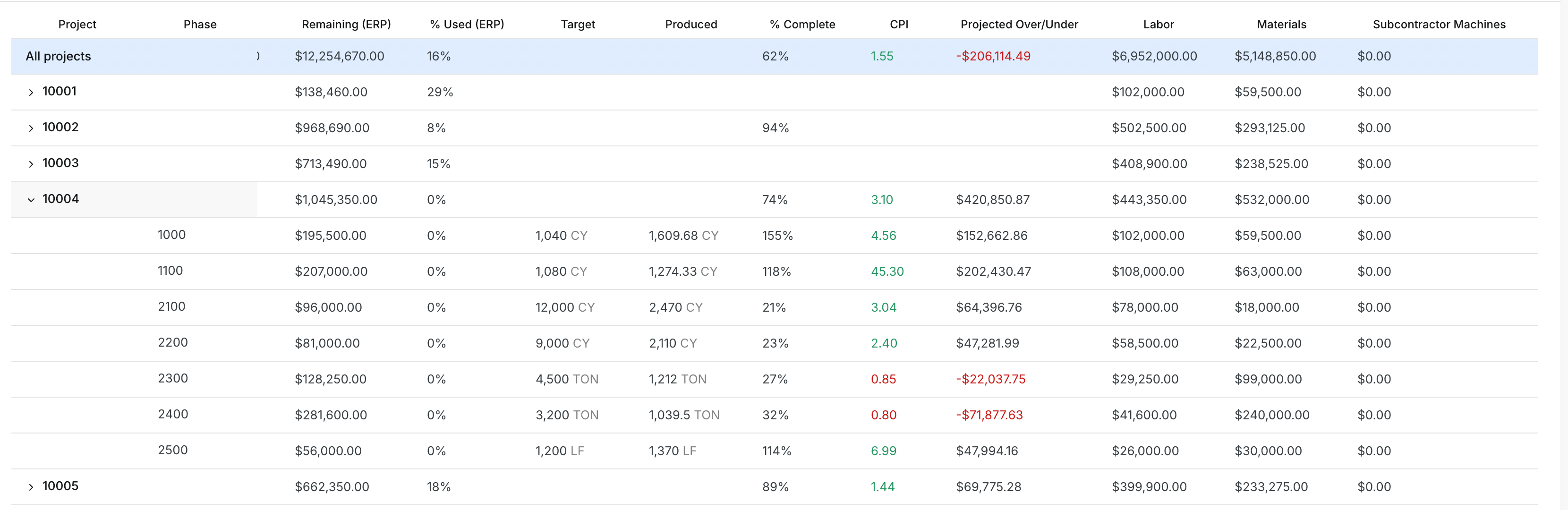Click 10004 CPI value 3.10

[882, 200]
